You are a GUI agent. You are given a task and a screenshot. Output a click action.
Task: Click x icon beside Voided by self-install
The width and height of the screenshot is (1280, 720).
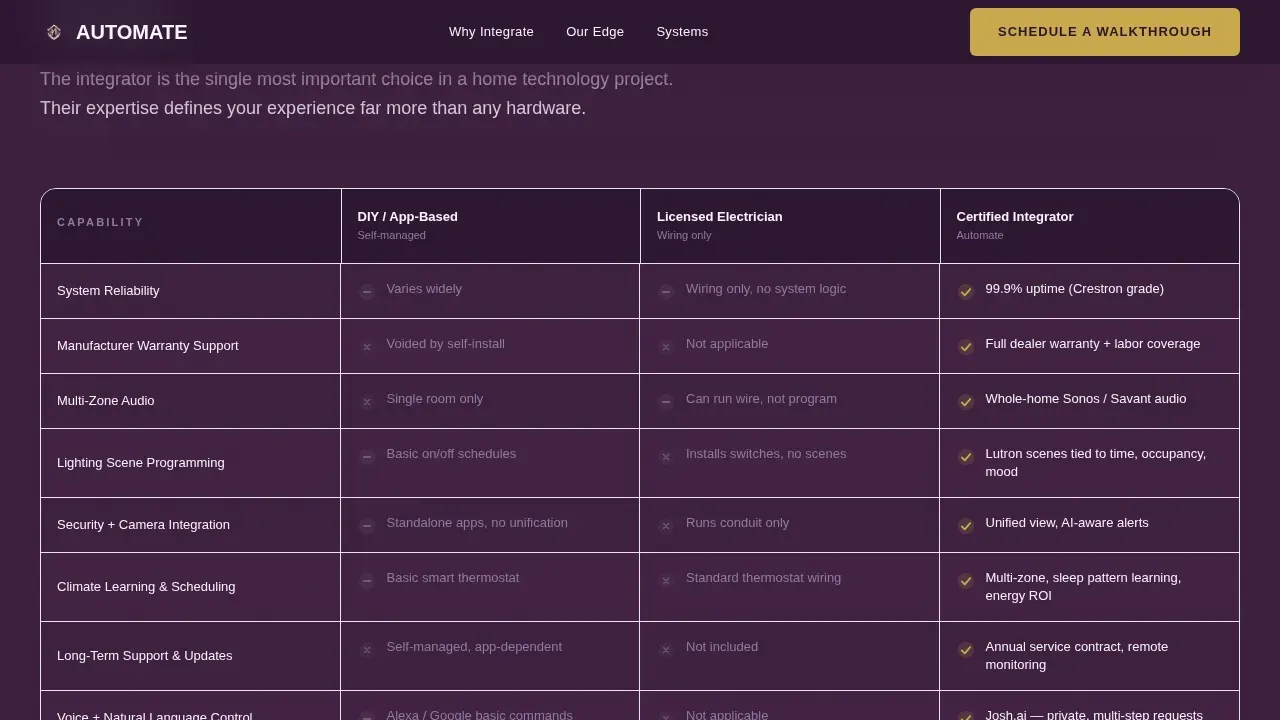point(367,347)
